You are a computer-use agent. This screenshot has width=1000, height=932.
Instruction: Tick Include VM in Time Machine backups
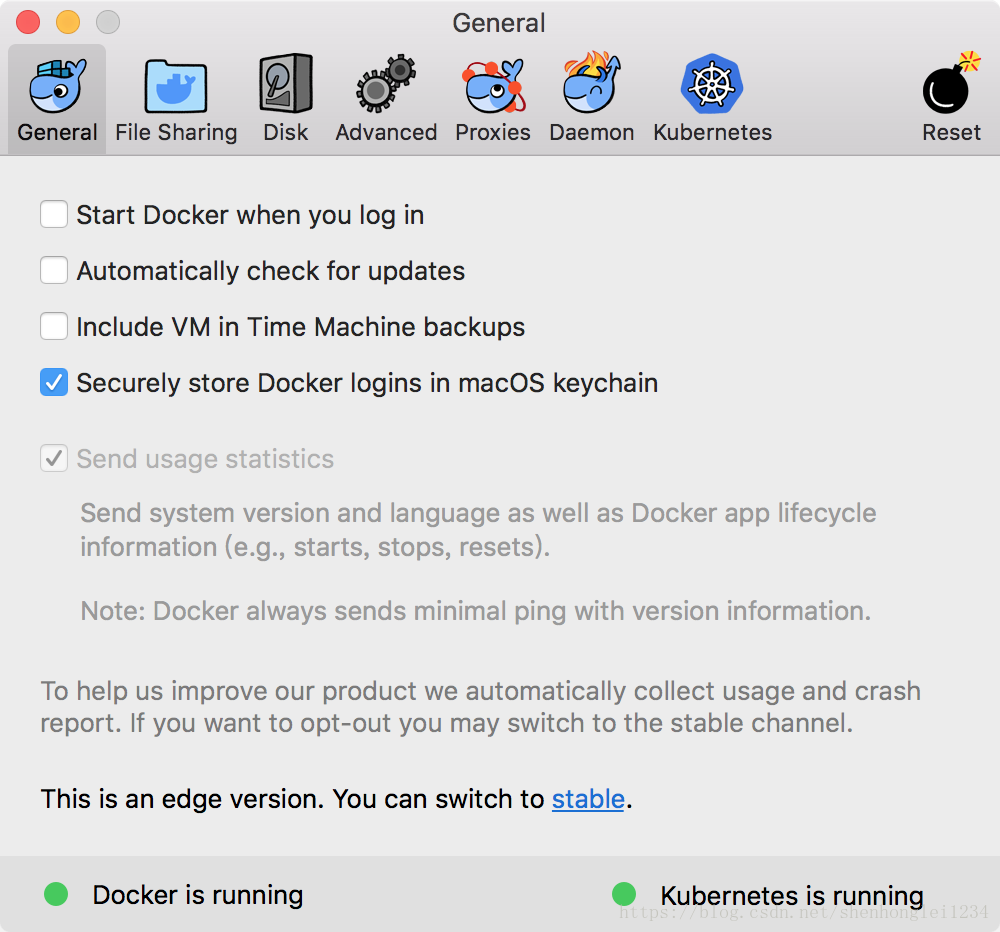coord(54,327)
